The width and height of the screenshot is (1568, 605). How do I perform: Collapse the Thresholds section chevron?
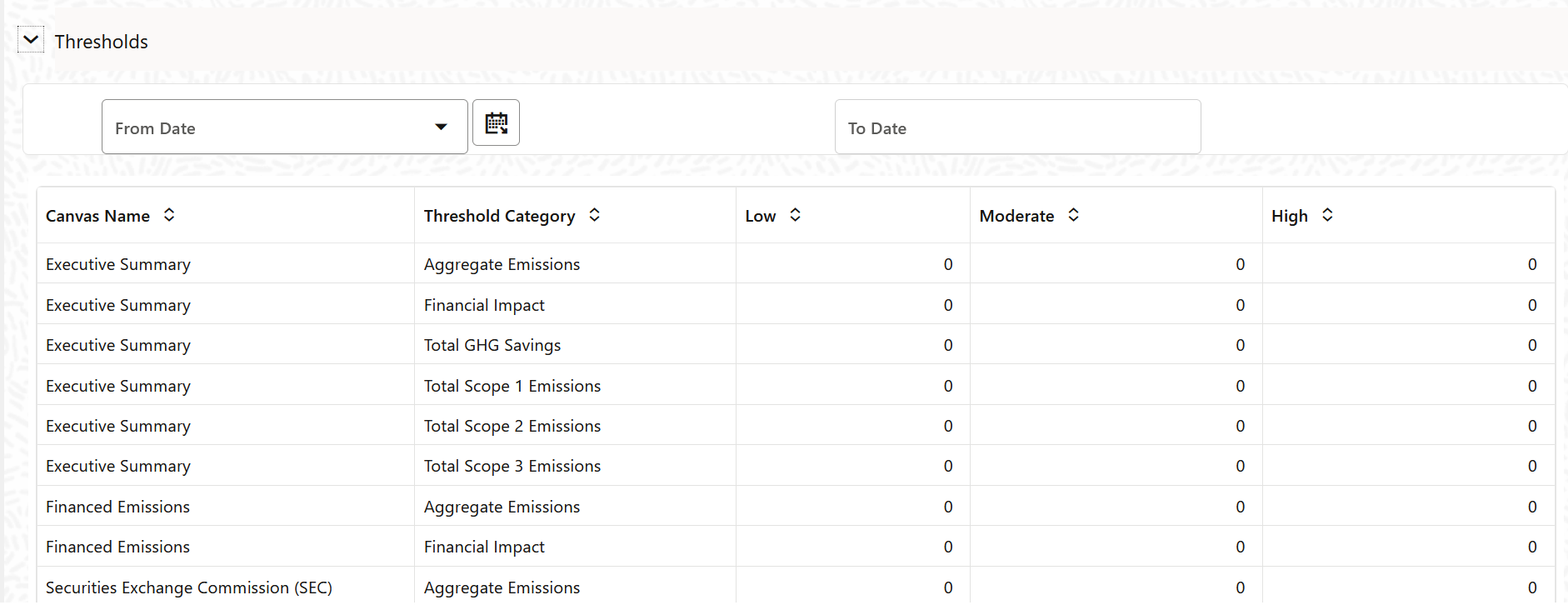31,39
